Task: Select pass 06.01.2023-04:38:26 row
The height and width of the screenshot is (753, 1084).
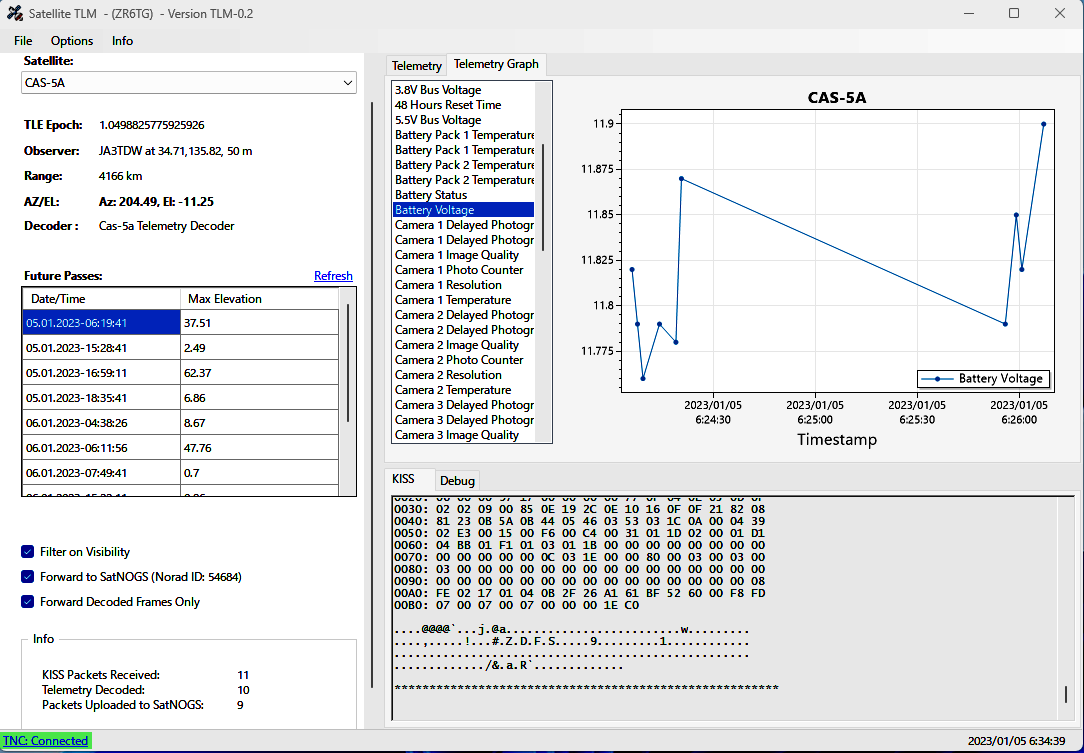Action: point(180,422)
